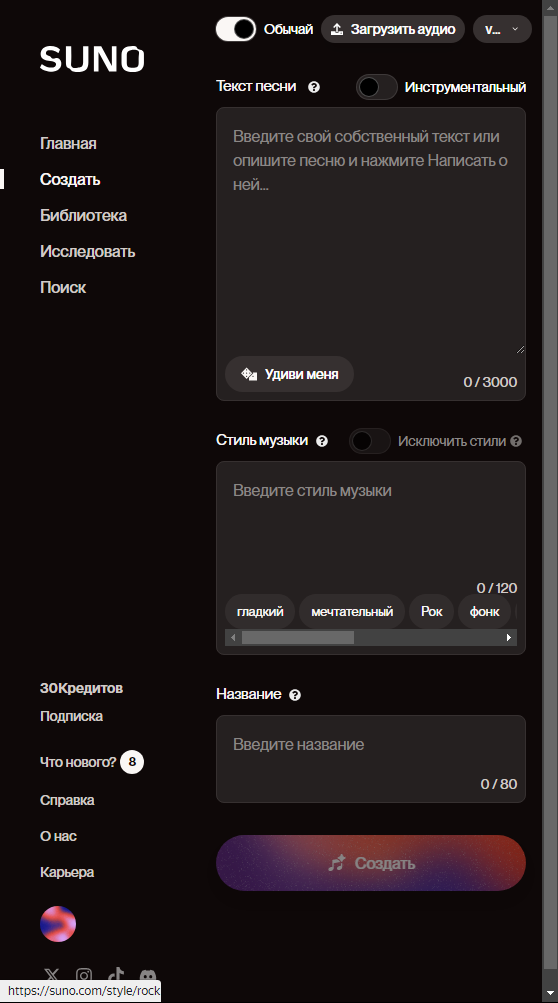Toggle the Обычай custom mode switch

click(235, 29)
